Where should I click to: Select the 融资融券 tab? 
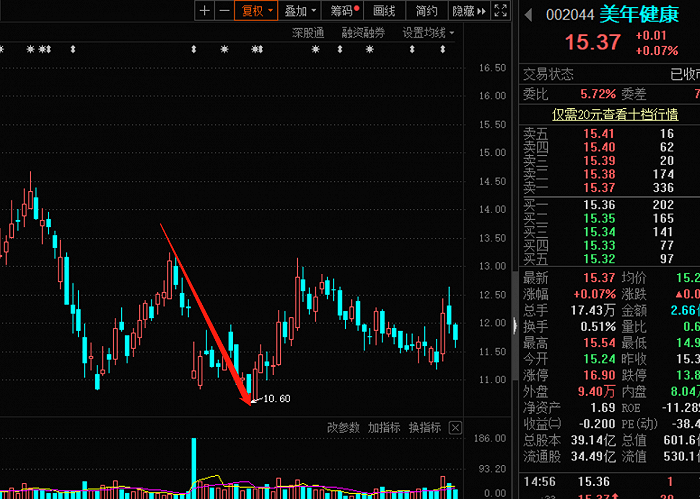tap(363, 33)
